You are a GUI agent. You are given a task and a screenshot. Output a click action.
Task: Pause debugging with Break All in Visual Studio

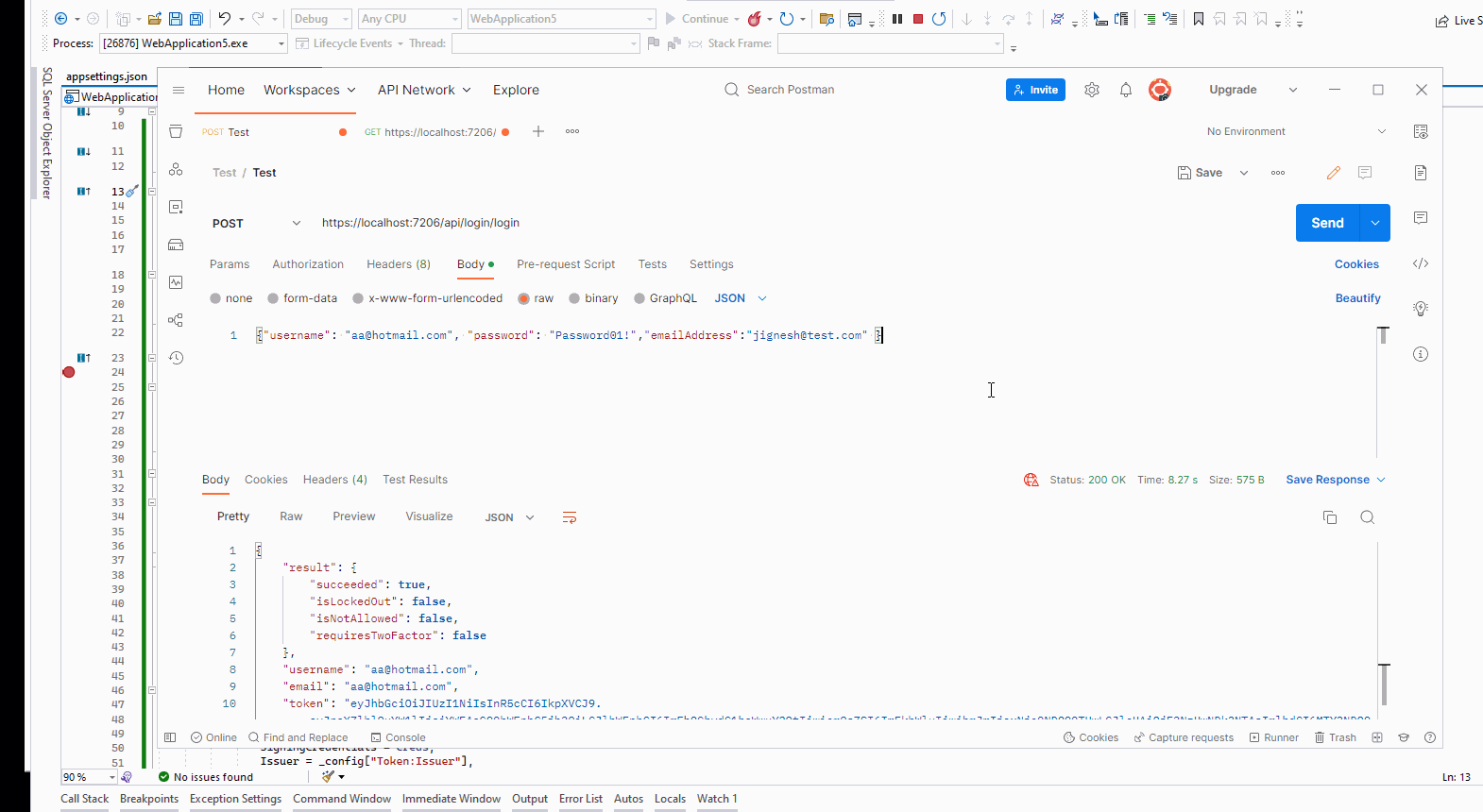tap(897, 19)
